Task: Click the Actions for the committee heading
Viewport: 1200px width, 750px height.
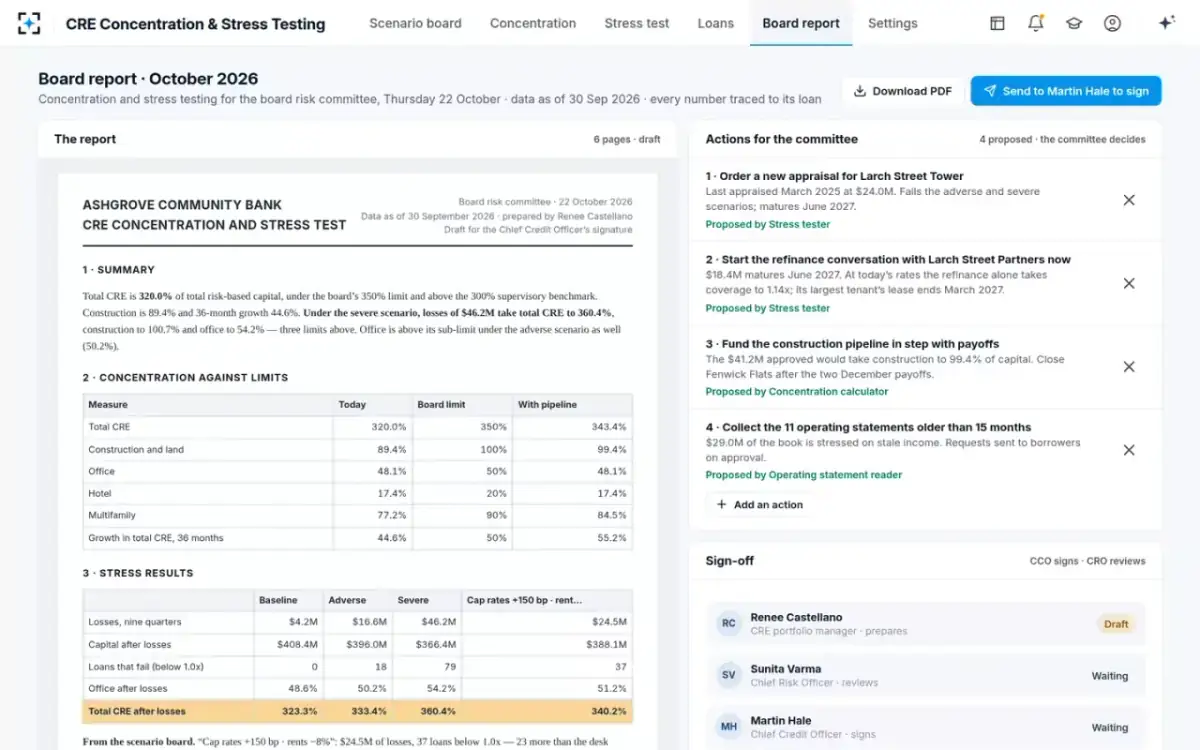Action: coord(782,139)
